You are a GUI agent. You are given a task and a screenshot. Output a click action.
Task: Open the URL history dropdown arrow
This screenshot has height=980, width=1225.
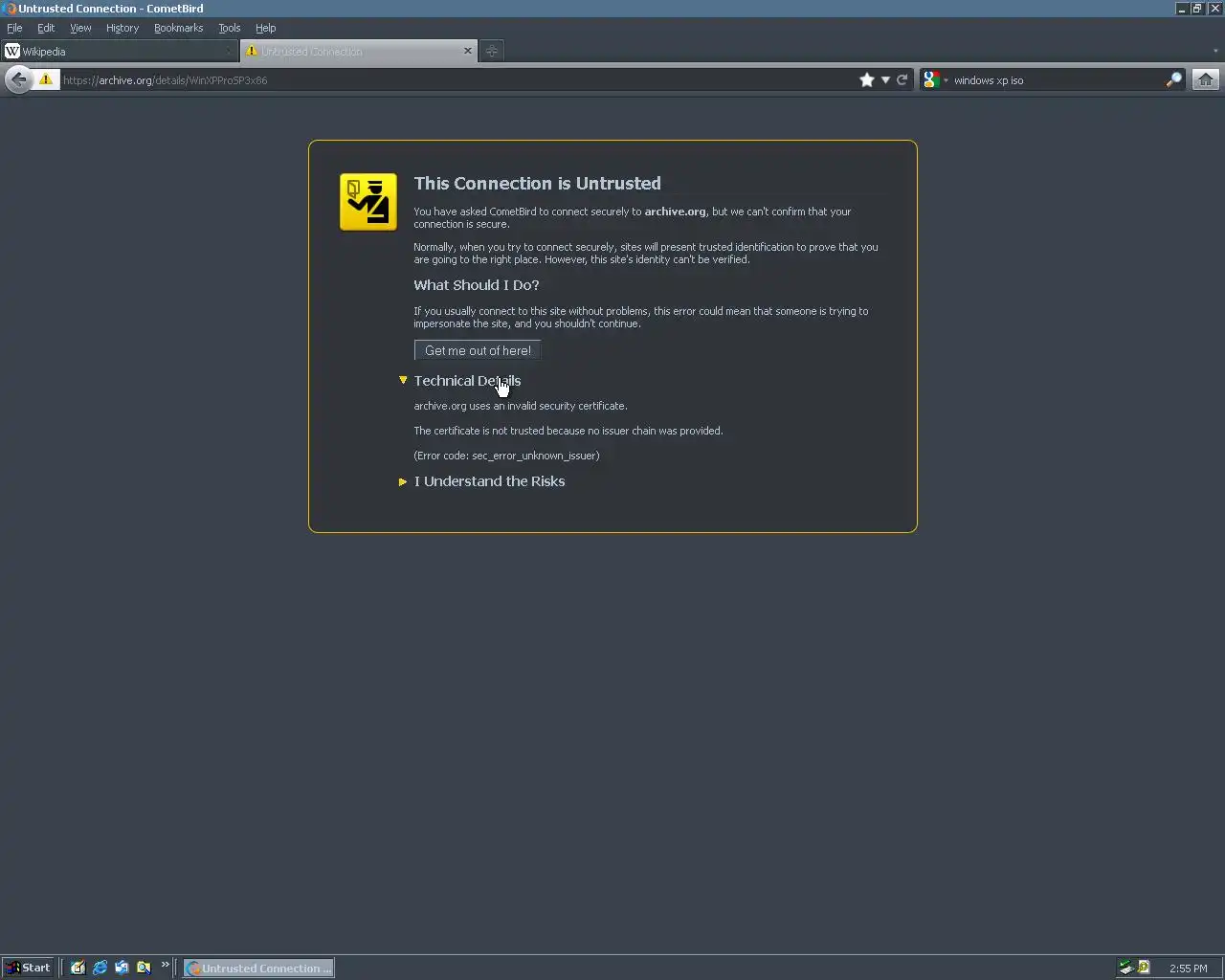click(x=885, y=80)
